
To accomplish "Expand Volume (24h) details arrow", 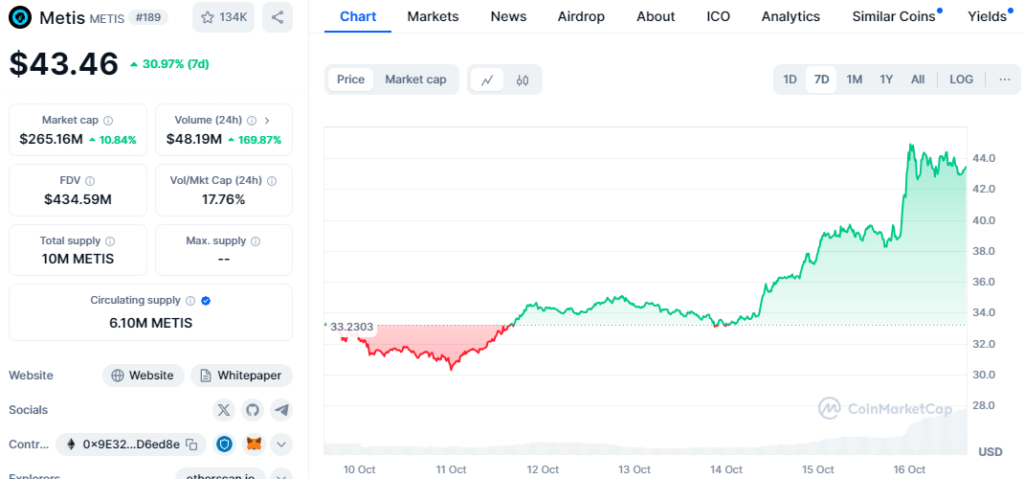I will (267, 120).
